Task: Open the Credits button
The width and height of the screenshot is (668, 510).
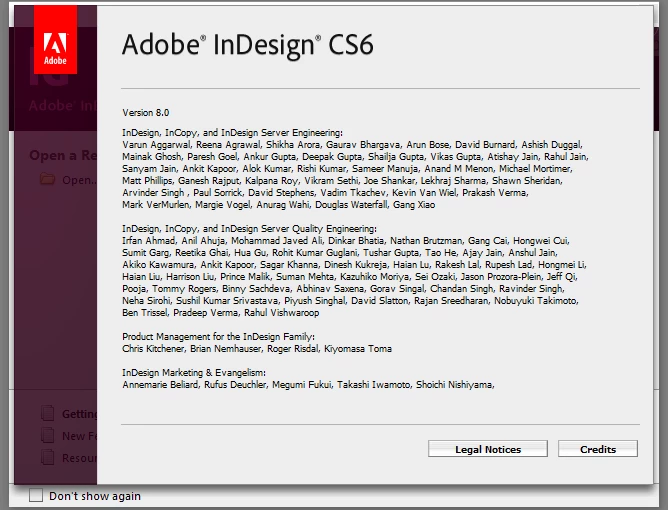Action: click(598, 449)
